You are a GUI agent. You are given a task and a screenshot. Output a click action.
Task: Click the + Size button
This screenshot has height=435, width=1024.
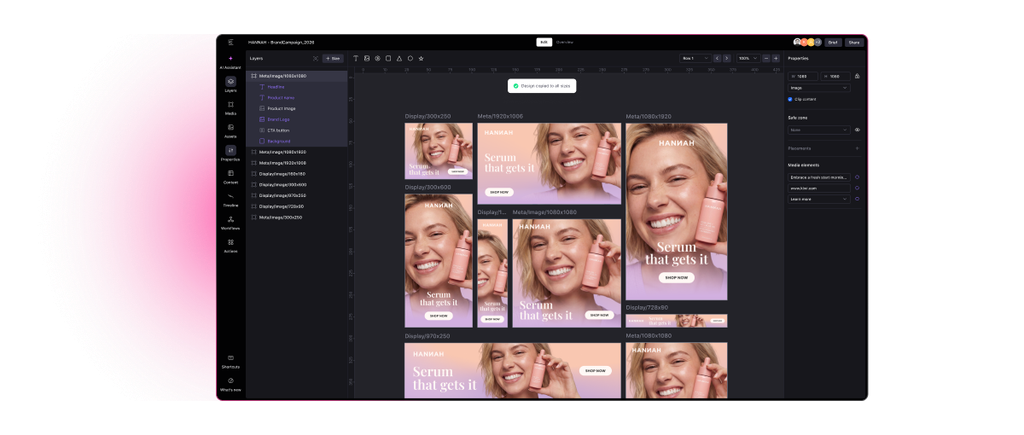point(332,58)
